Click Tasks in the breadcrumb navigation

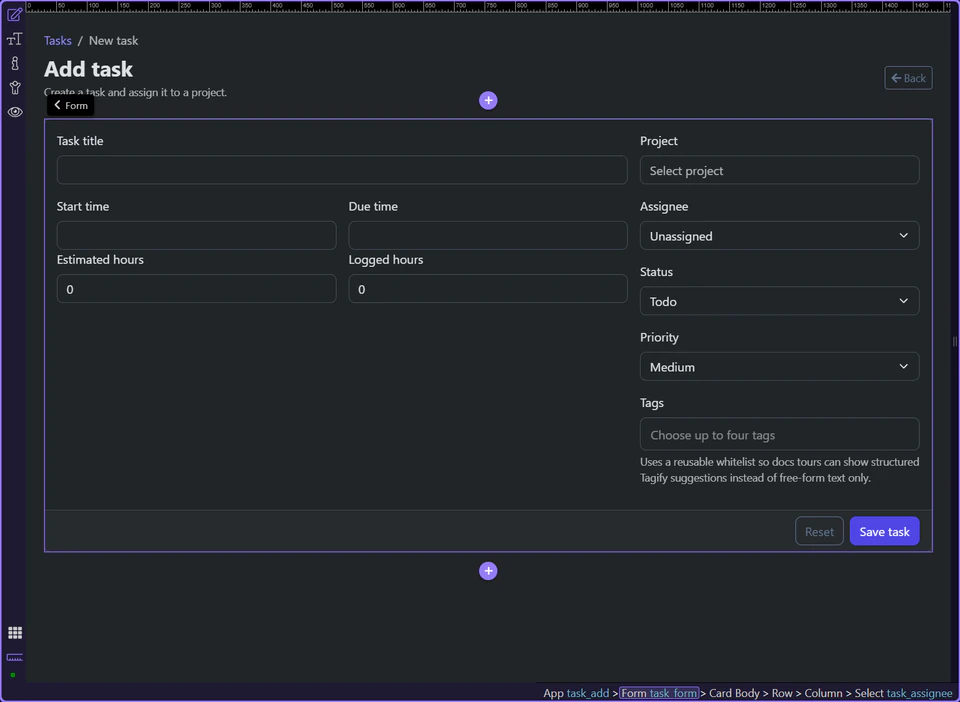(x=57, y=40)
